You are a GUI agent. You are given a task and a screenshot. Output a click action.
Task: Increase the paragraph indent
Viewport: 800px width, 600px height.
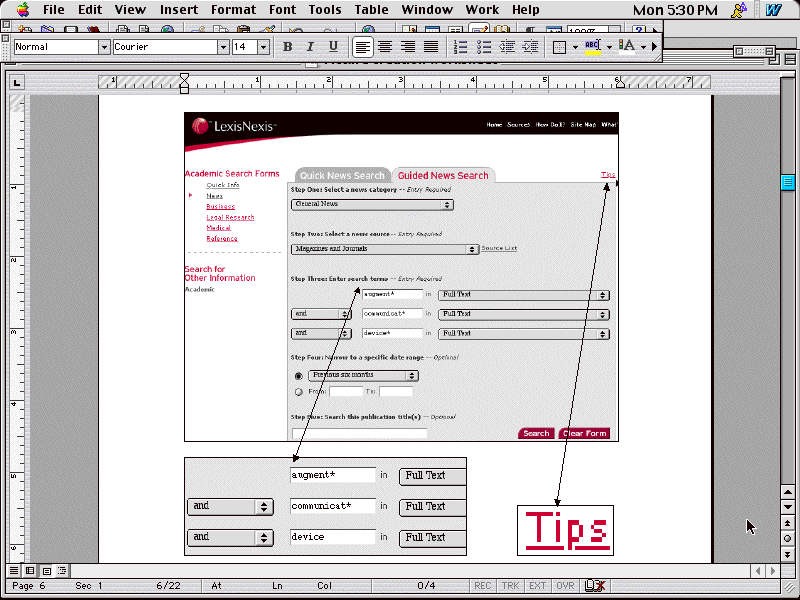click(x=530, y=47)
